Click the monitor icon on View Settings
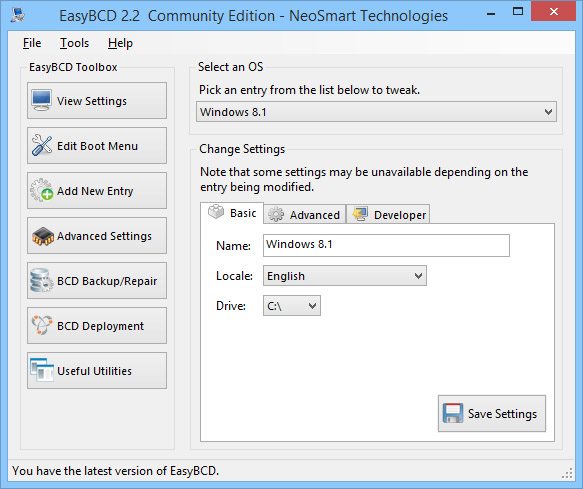The width and height of the screenshot is (583, 489). click(x=41, y=100)
